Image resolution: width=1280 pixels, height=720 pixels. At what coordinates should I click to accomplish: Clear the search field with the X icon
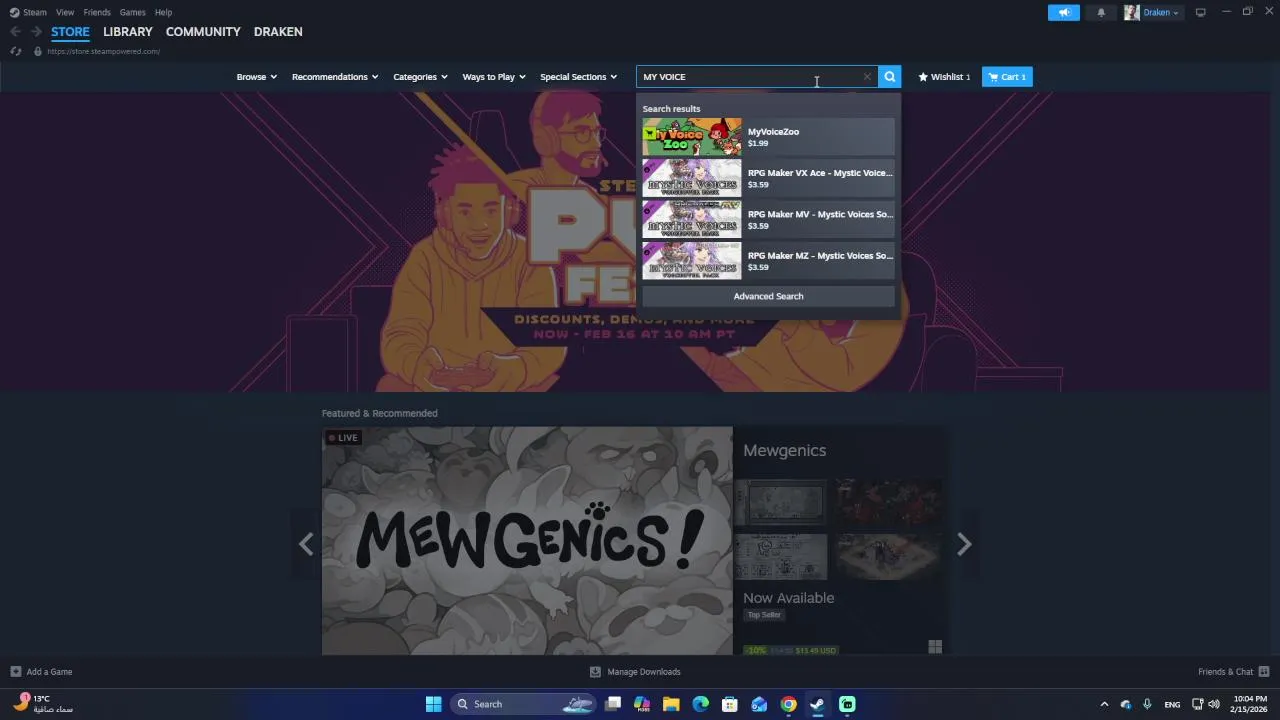pos(867,77)
